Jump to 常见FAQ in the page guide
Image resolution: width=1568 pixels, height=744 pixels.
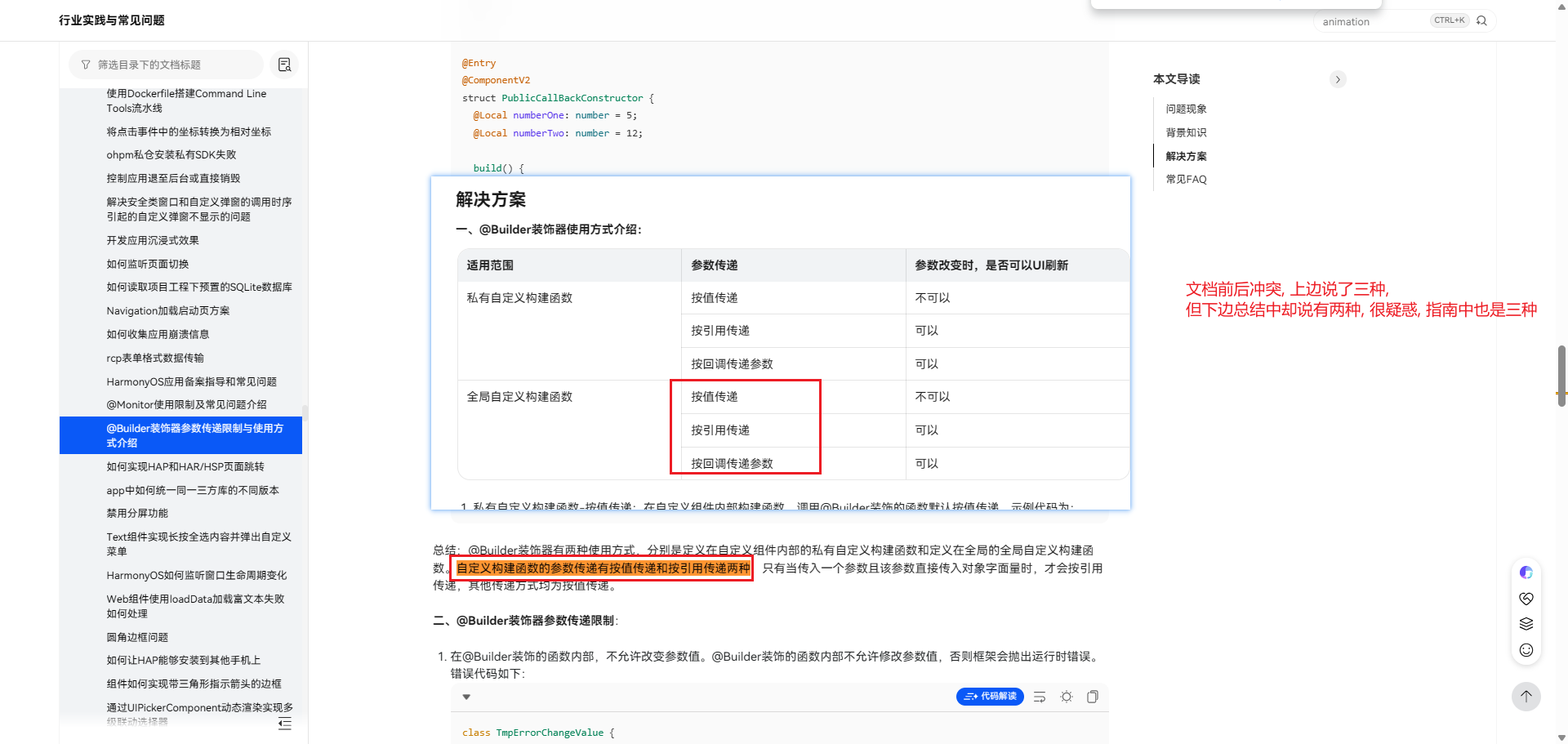coord(1186,180)
